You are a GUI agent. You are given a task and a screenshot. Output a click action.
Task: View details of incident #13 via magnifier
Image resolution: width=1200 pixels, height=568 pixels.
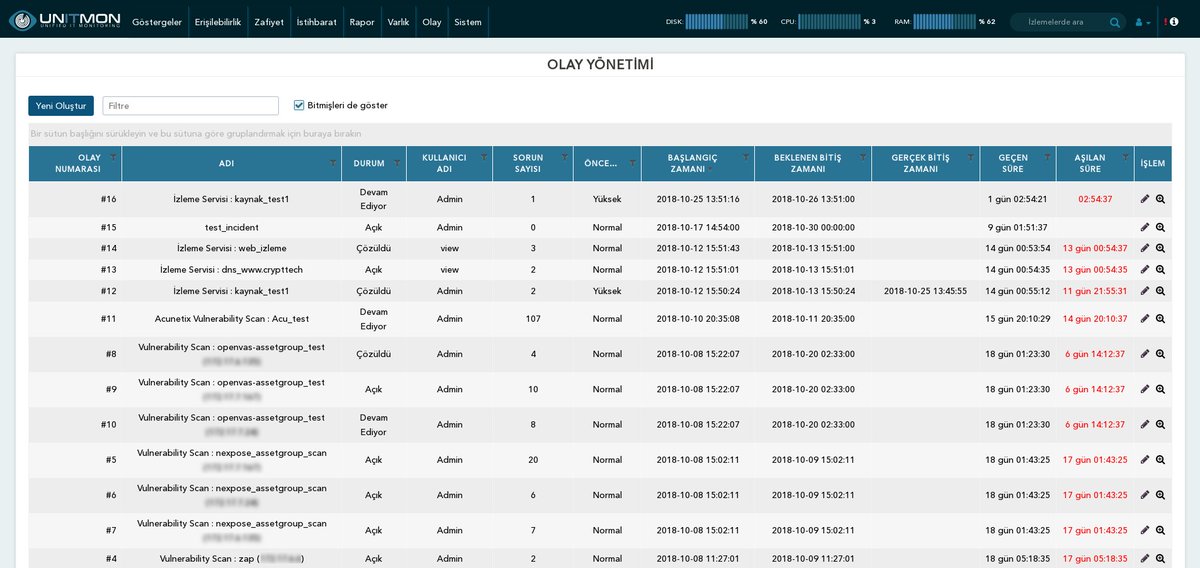[x=1161, y=269]
